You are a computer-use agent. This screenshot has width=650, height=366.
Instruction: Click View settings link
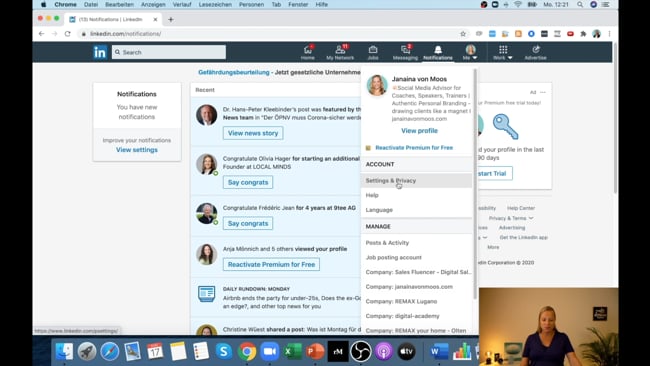(x=137, y=150)
